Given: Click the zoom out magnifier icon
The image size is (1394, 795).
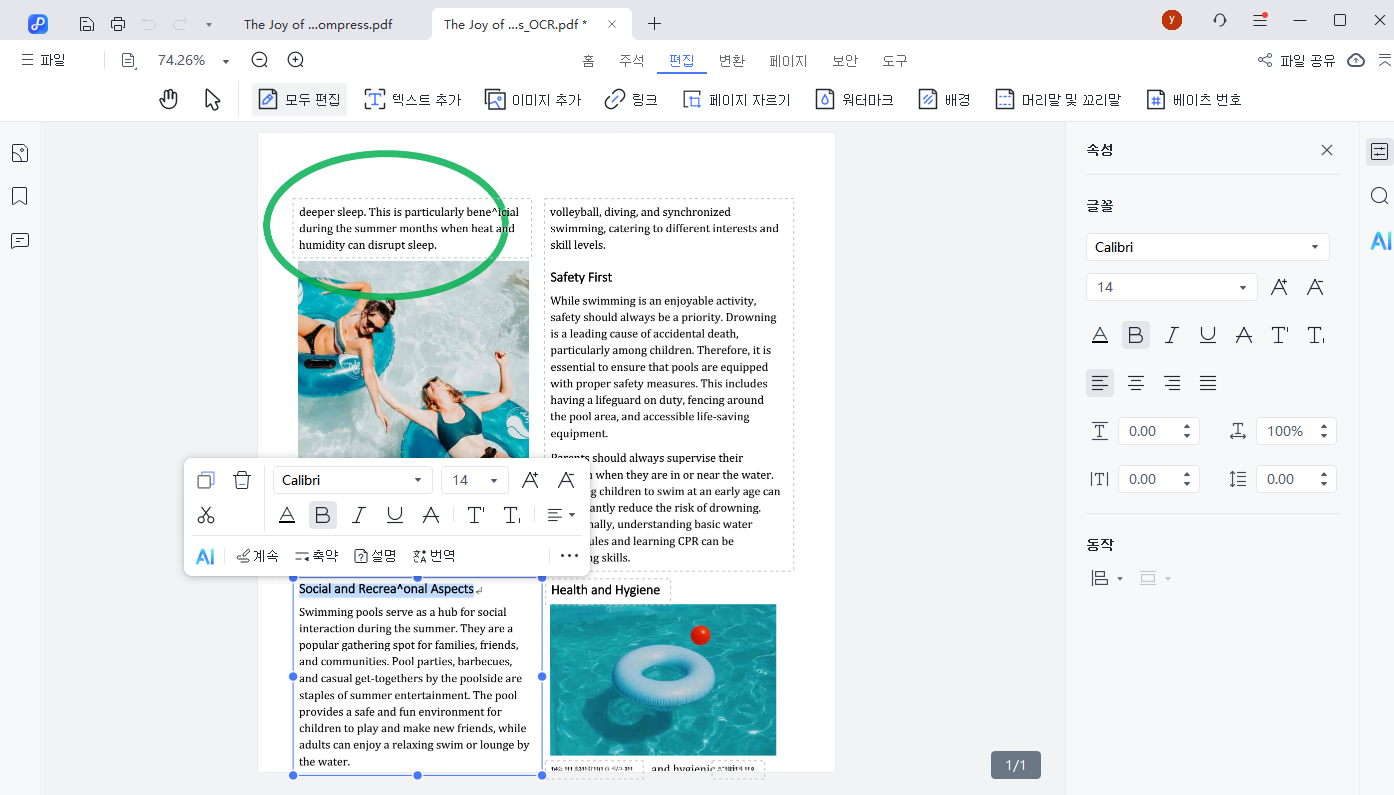Looking at the screenshot, I should pos(260,60).
